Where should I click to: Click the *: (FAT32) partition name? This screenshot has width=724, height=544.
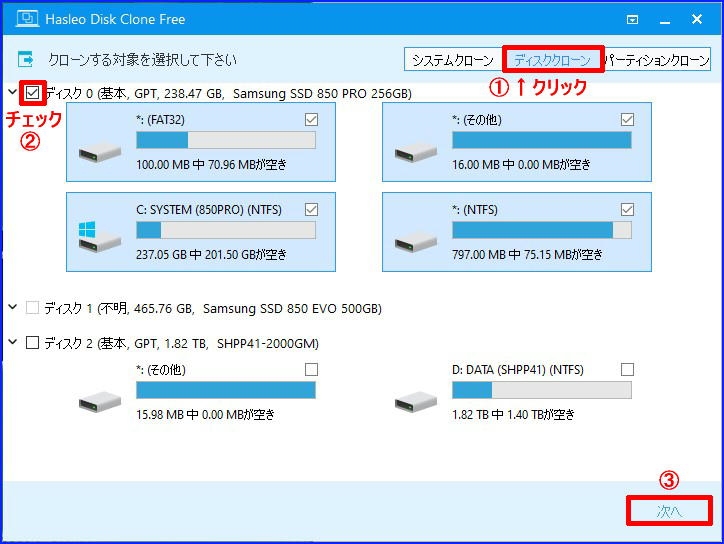click(160, 120)
